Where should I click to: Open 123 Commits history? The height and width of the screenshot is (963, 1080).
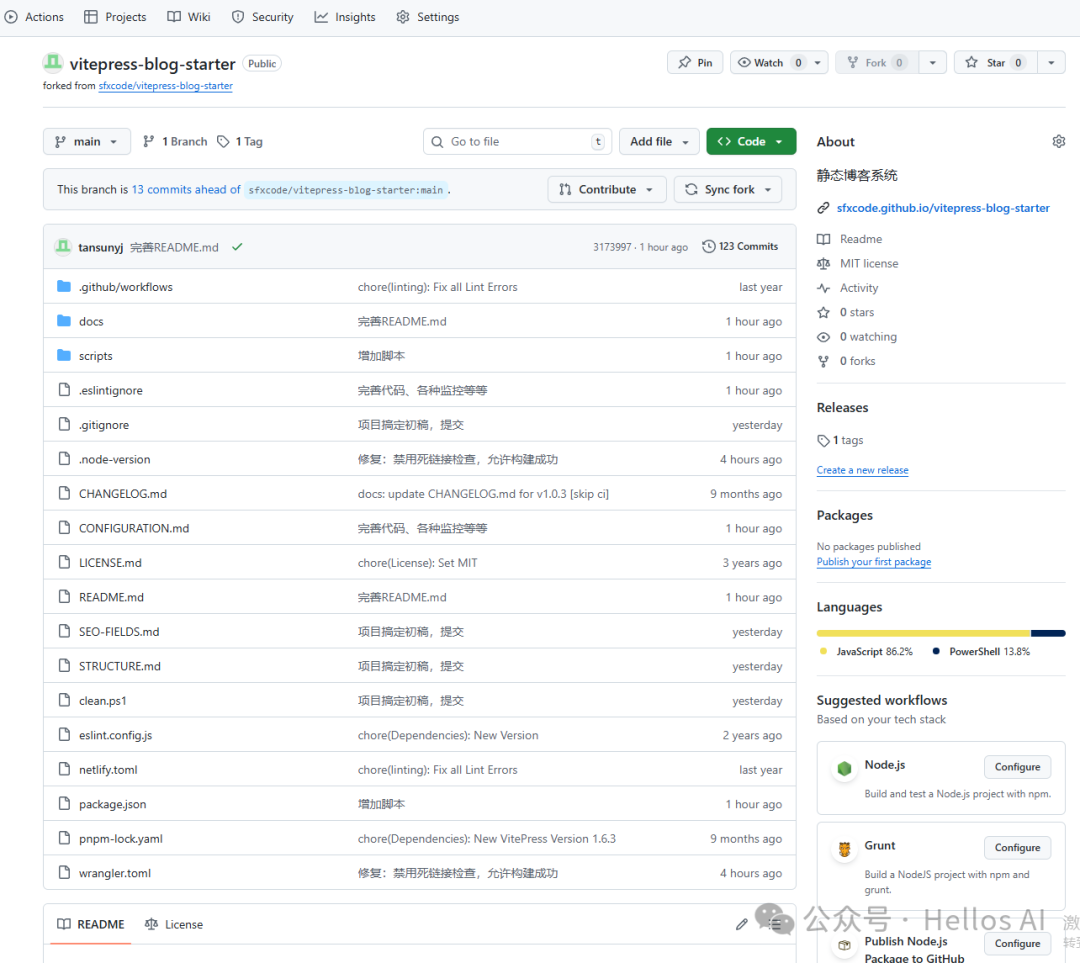pos(740,246)
